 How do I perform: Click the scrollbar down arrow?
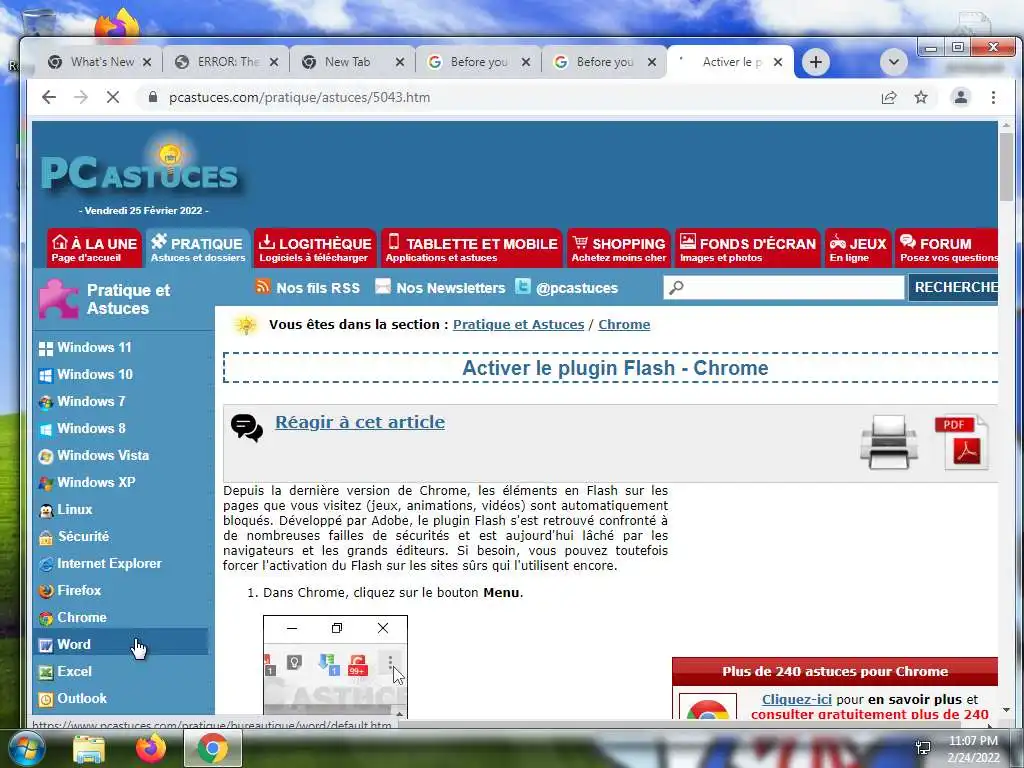coord(1006,710)
